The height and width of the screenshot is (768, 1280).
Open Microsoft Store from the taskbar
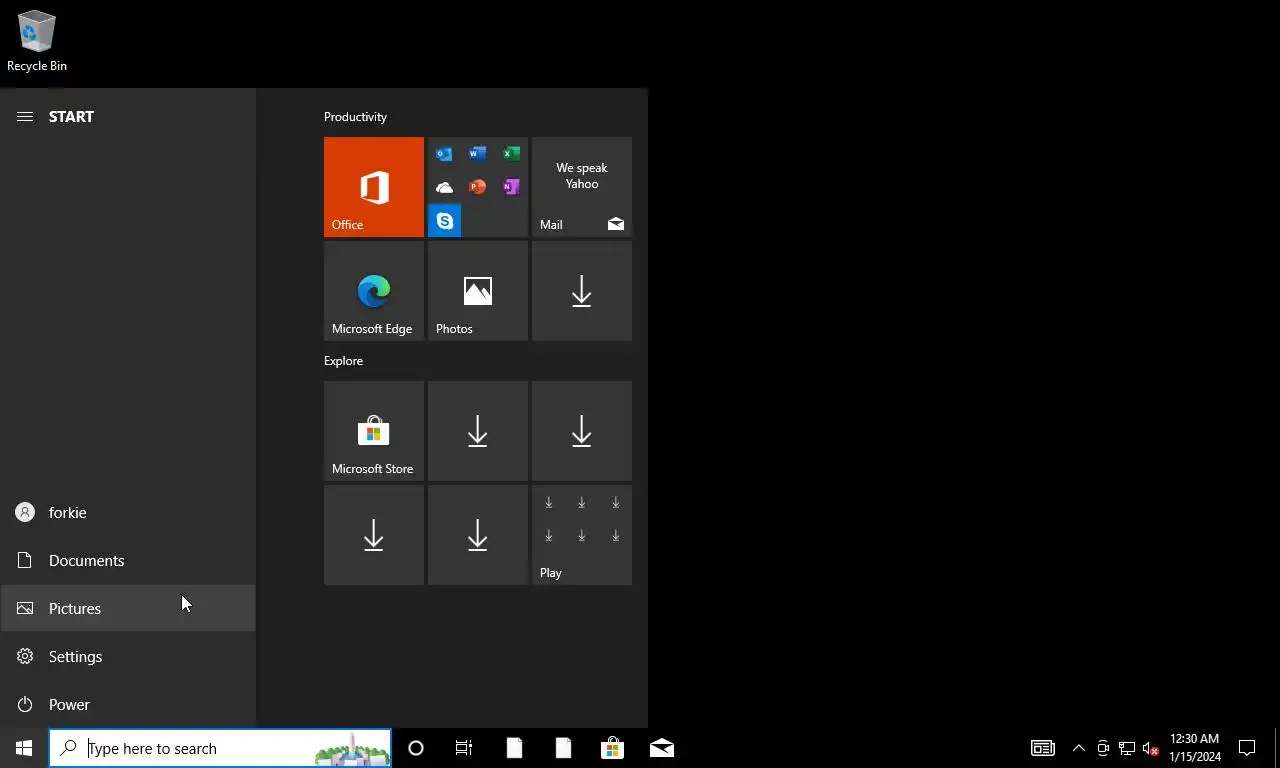[612, 748]
